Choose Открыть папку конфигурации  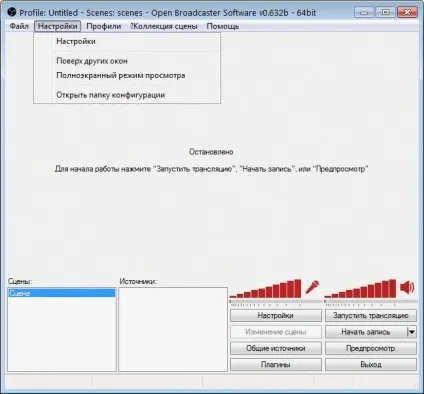pyautogui.click(x=127, y=95)
